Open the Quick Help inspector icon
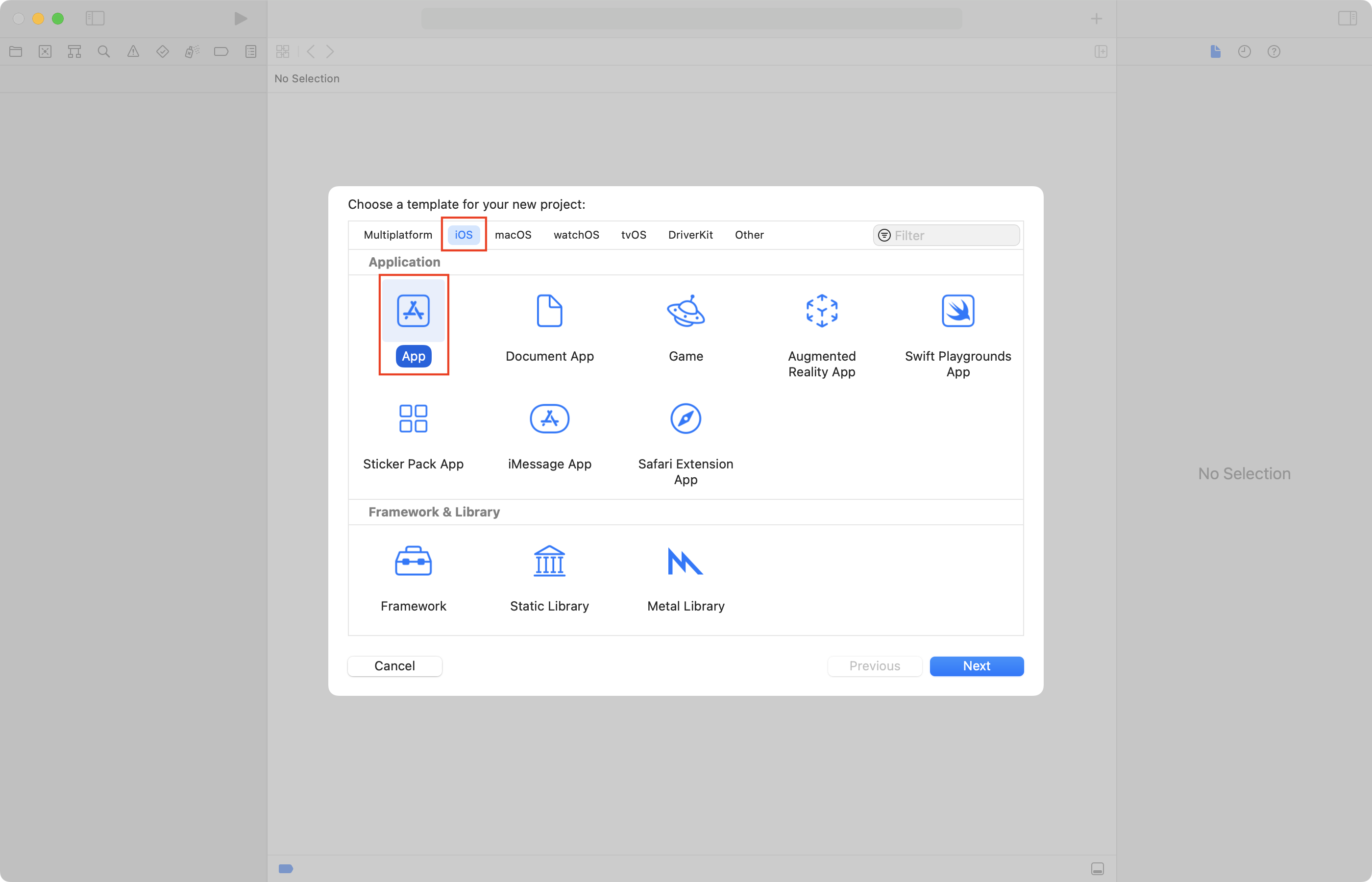This screenshot has height=882, width=1372. (x=1274, y=51)
